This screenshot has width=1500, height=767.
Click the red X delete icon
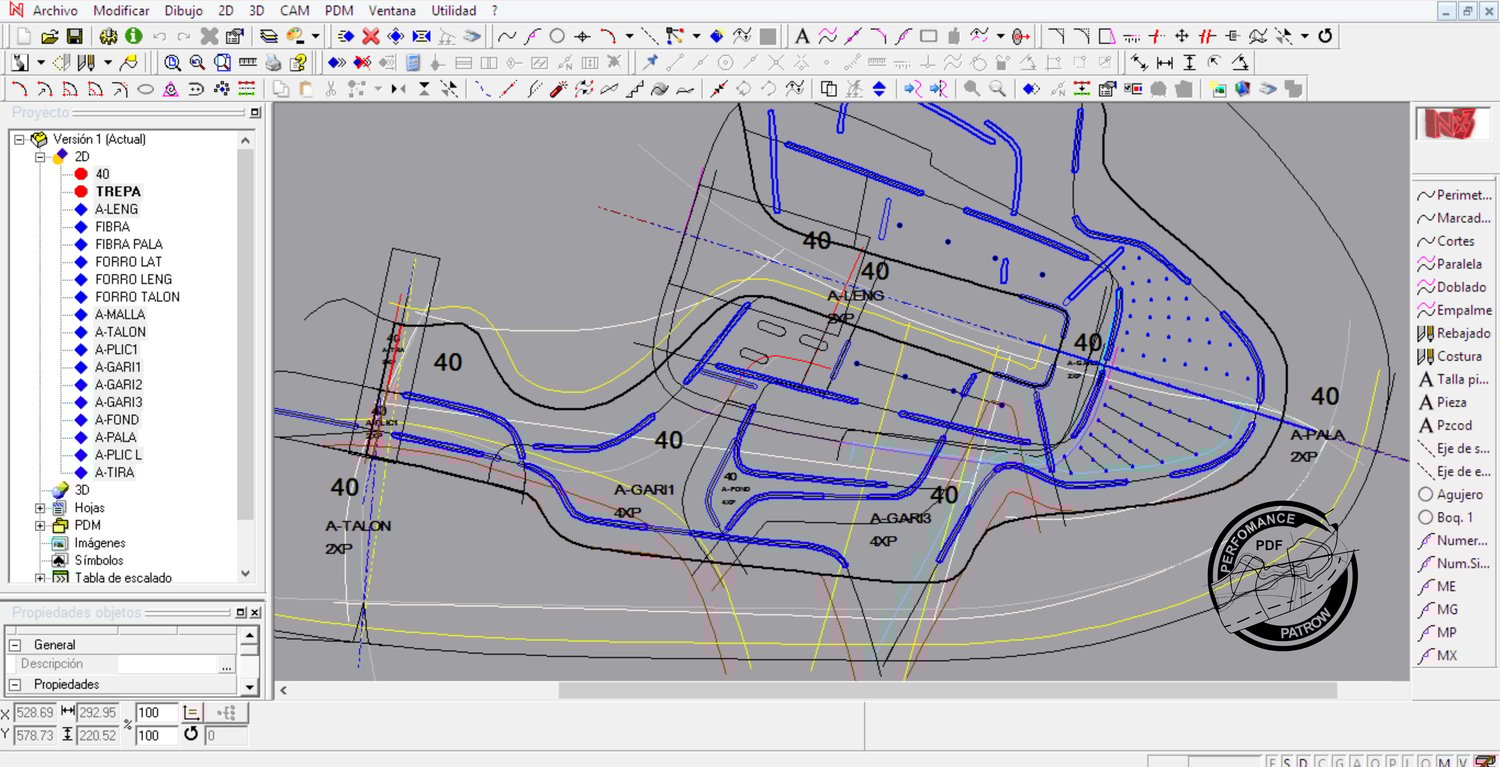pyautogui.click(x=370, y=36)
